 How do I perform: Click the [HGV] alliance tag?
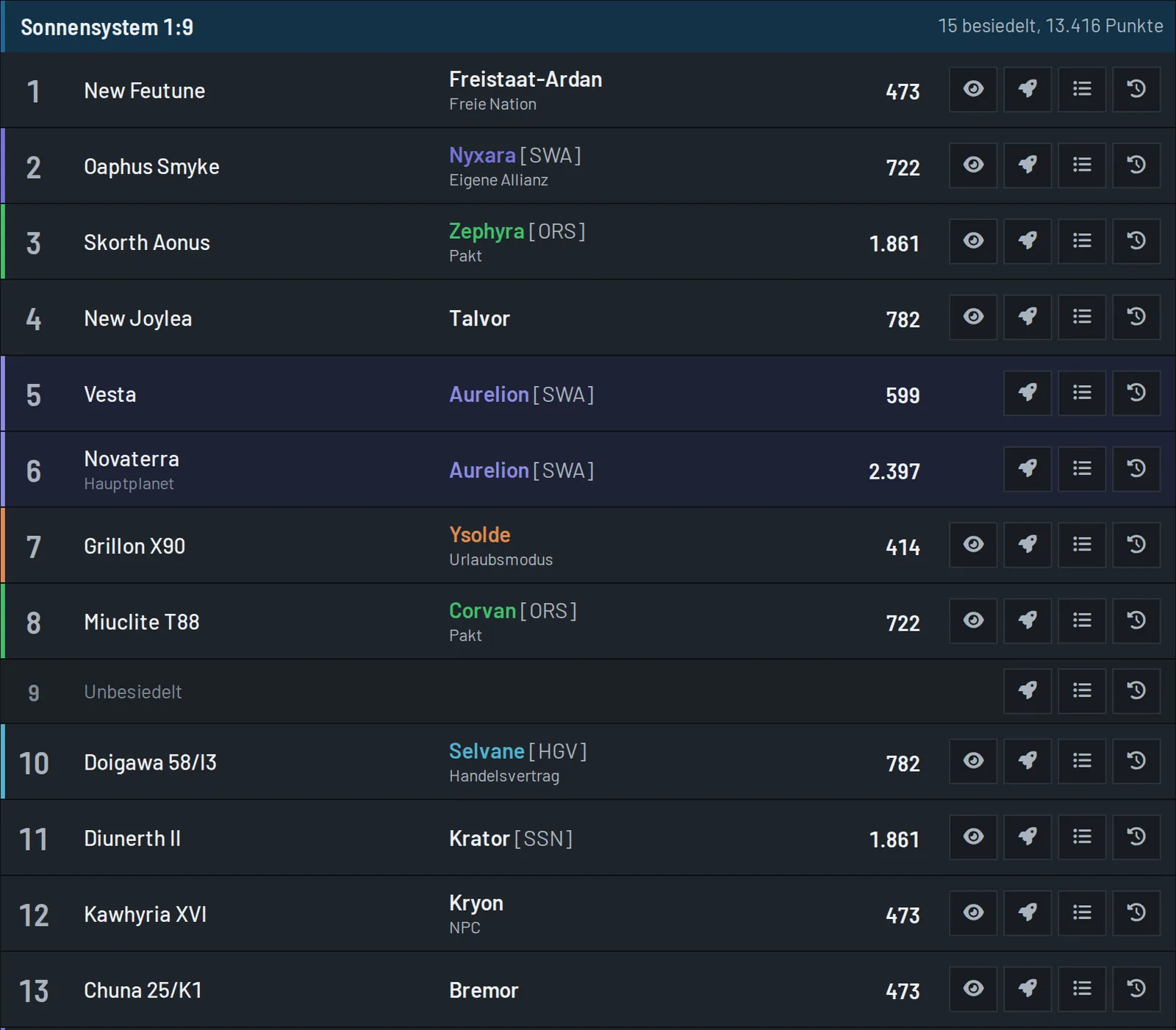pyautogui.click(x=558, y=751)
